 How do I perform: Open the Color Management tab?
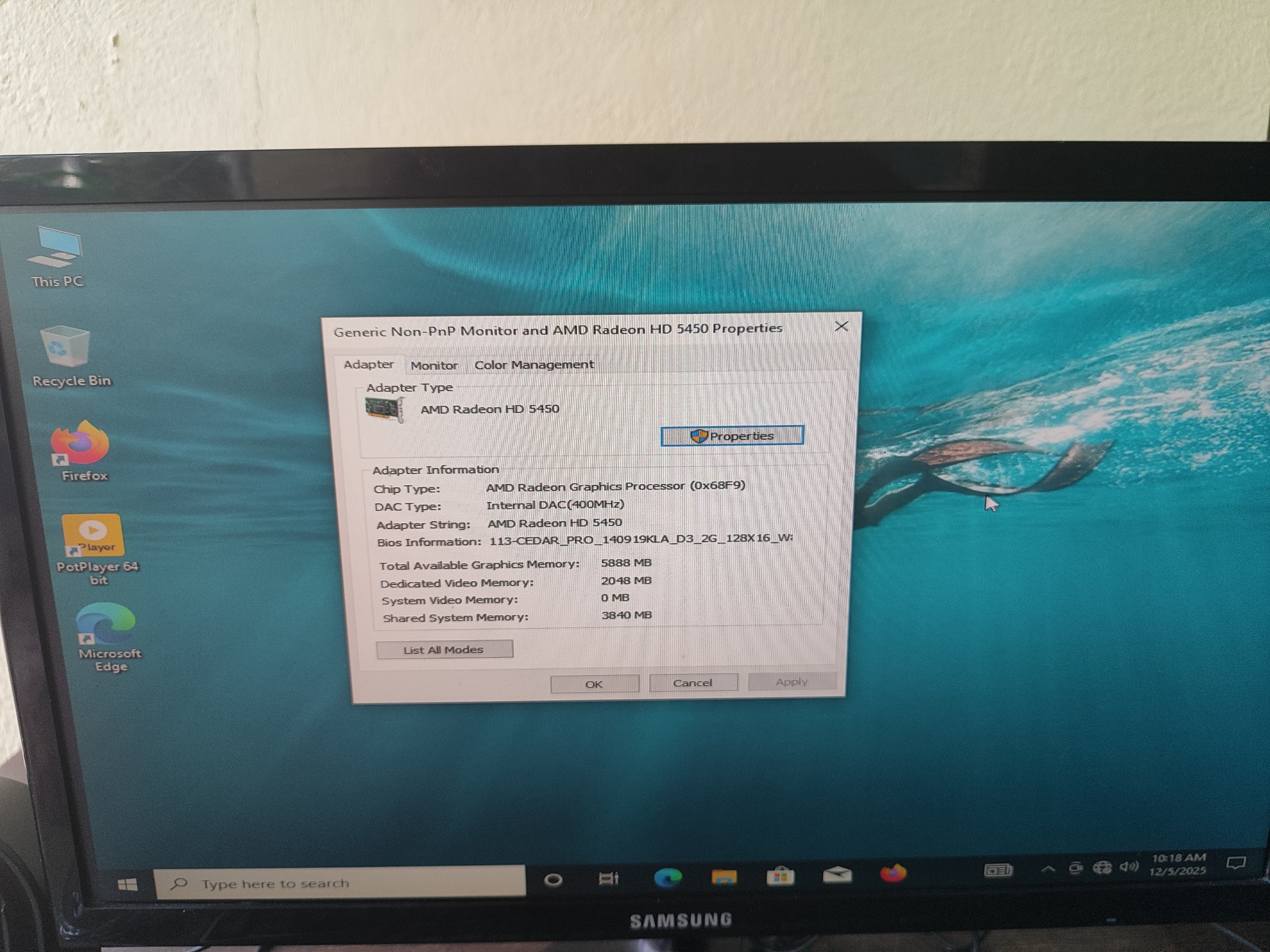pyautogui.click(x=534, y=364)
